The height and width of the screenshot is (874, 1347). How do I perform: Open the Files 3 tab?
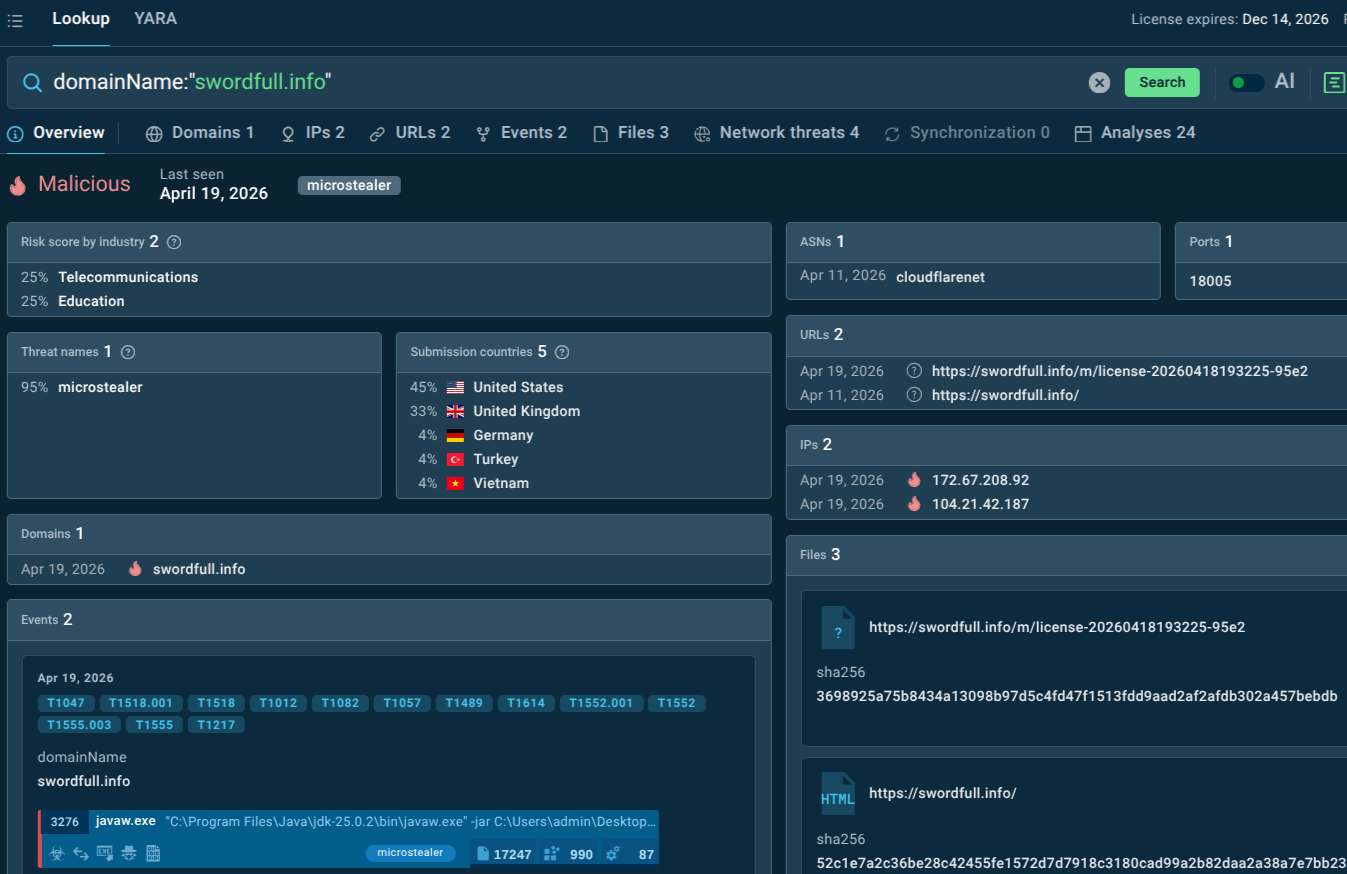coord(631,133)
